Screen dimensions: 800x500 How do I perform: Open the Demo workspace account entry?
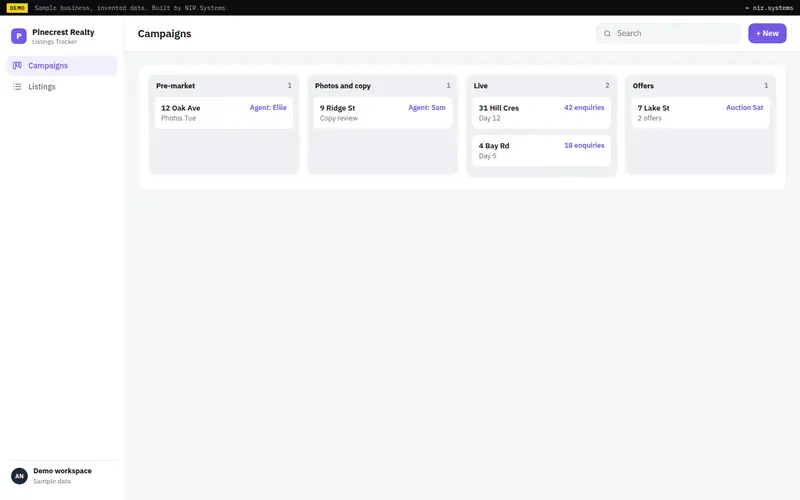click(x=62, y=476)
